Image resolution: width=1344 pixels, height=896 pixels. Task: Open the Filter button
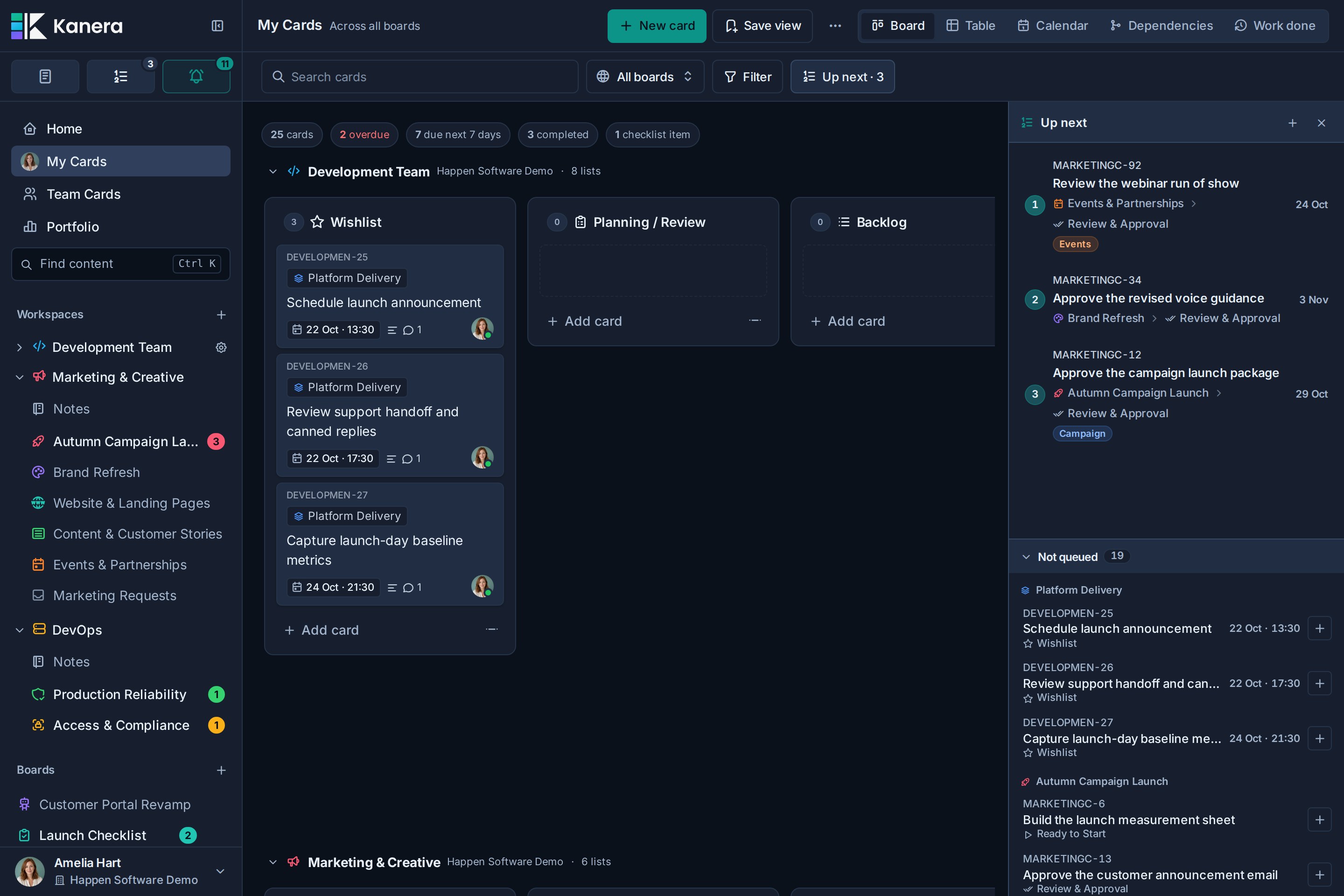click(748, 77)
